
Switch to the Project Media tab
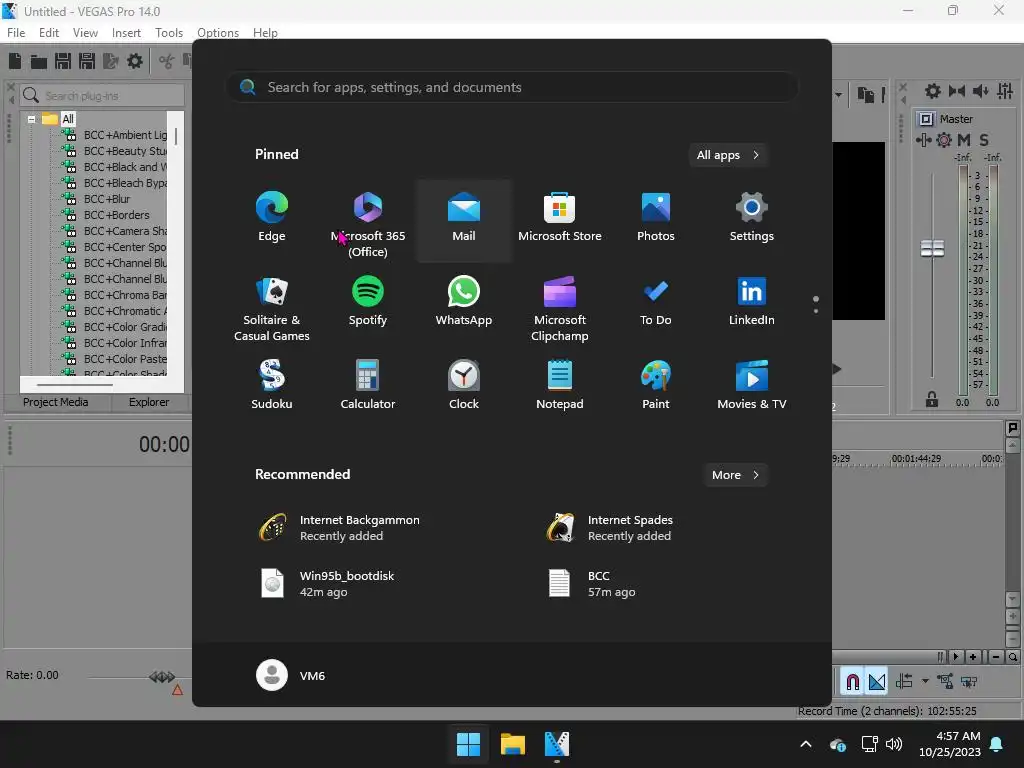[56, 402]
